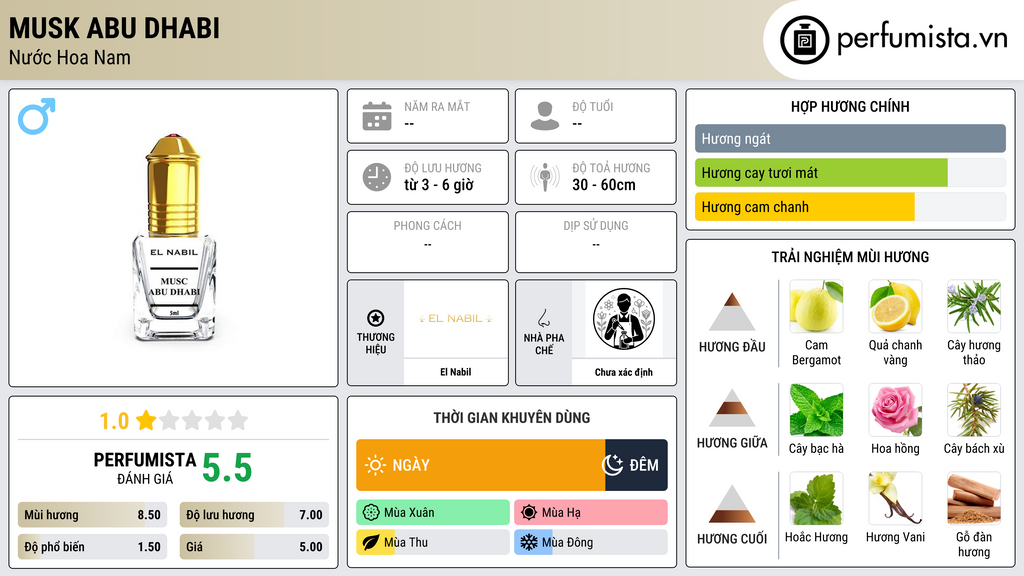Click the Nước Hoa Nam subtitle
The width and height of the screenshot is (1024, 576).
pos(70,57)
